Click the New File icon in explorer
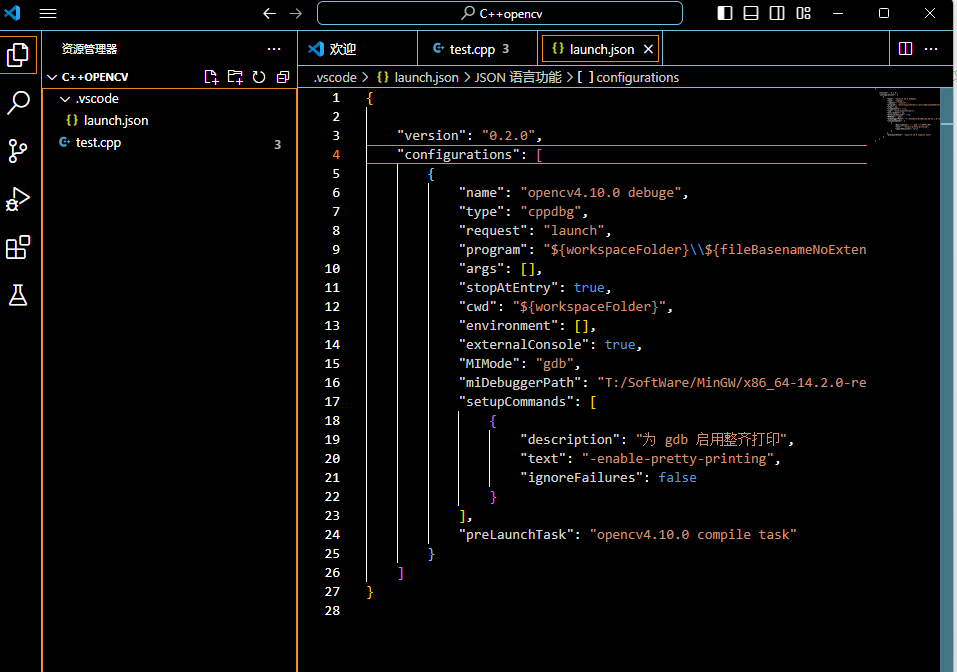 click(211, 77)
